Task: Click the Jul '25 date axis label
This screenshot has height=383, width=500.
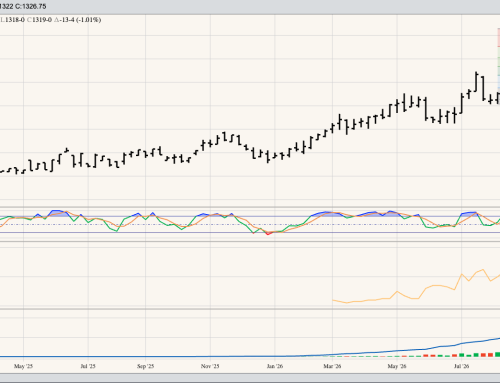Action: pyautogui.click(x=88, y=366)
